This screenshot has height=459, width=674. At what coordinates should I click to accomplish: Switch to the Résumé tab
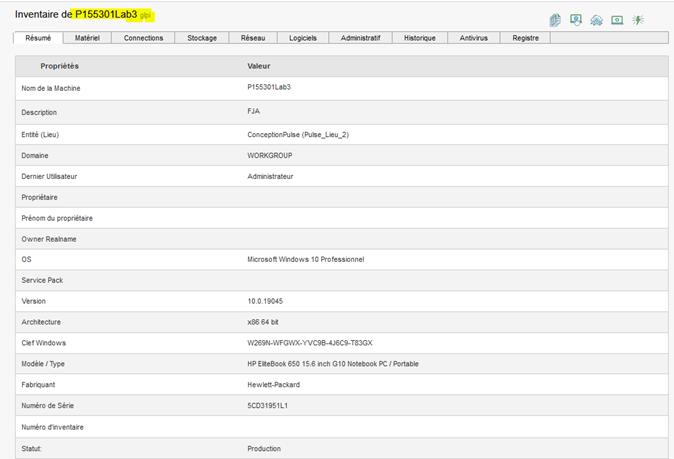pos(38,38)
